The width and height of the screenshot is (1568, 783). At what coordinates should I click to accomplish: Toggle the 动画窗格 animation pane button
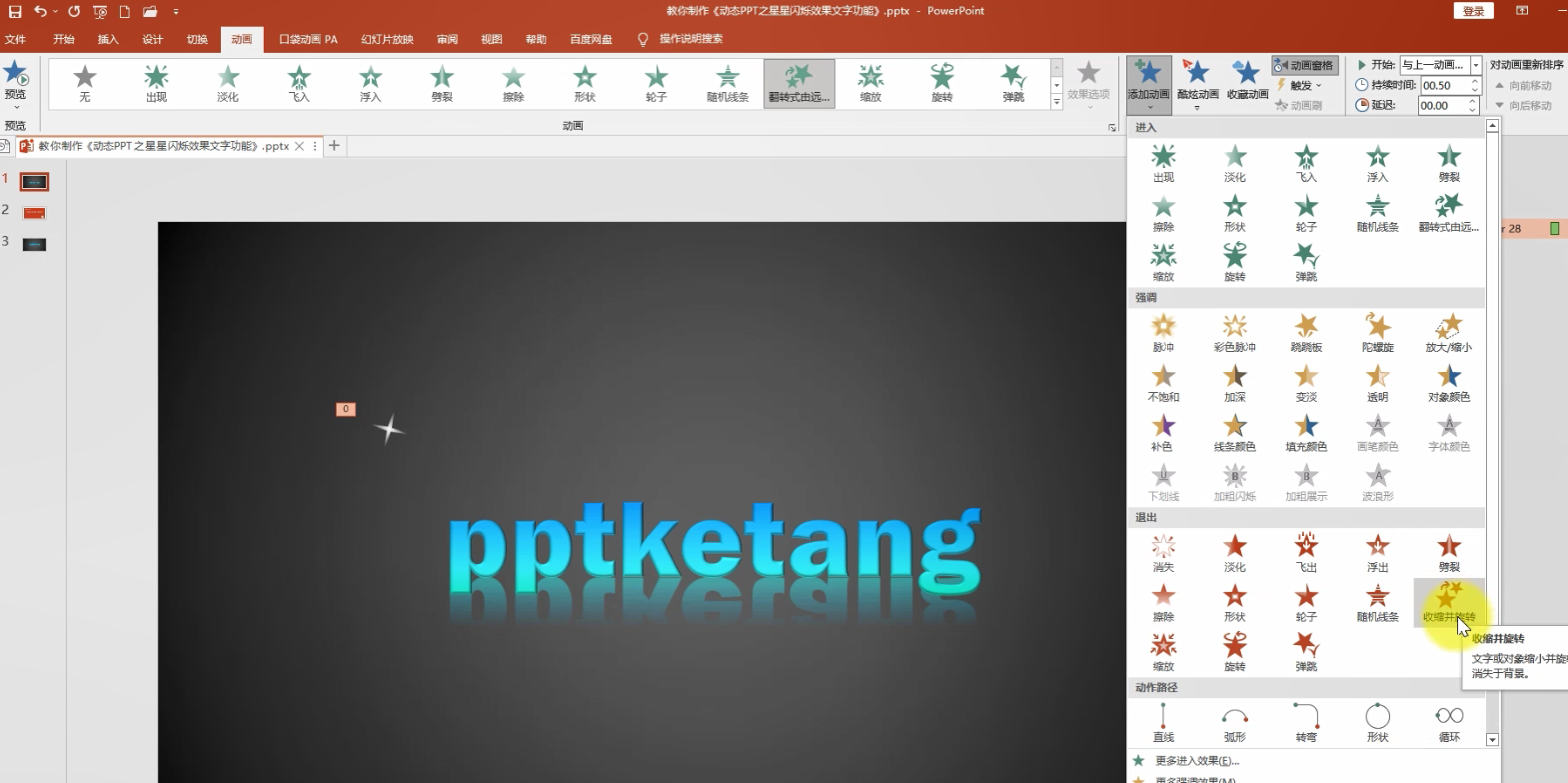tap(1304, 65)
